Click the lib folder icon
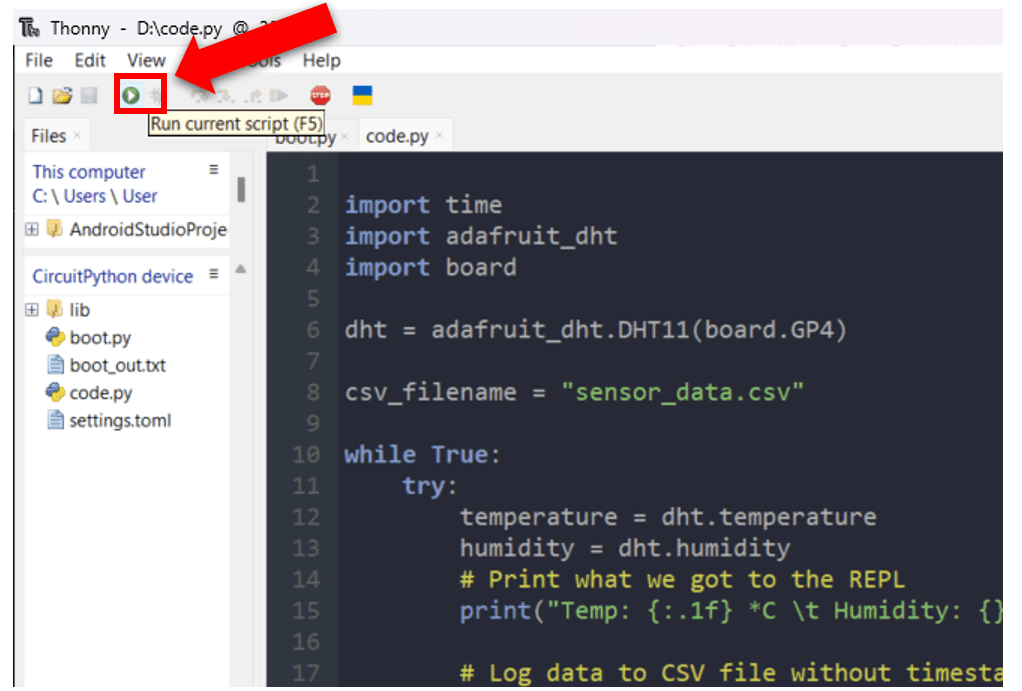The image size is (1022, 691). [54, 310]
